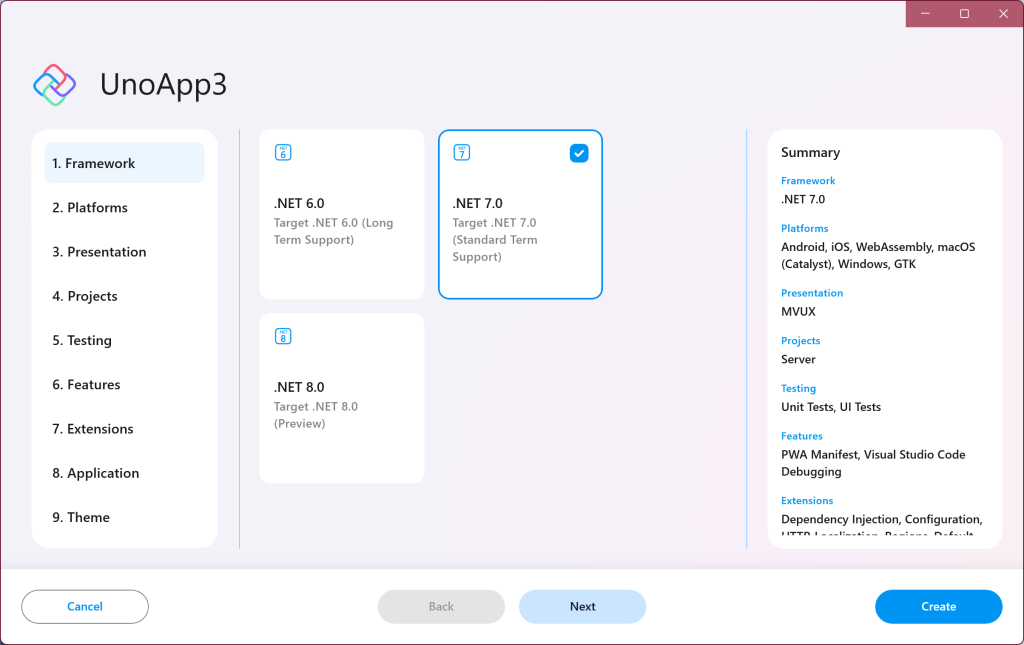Click the .NET 7 badge icon

coord(461,152)
